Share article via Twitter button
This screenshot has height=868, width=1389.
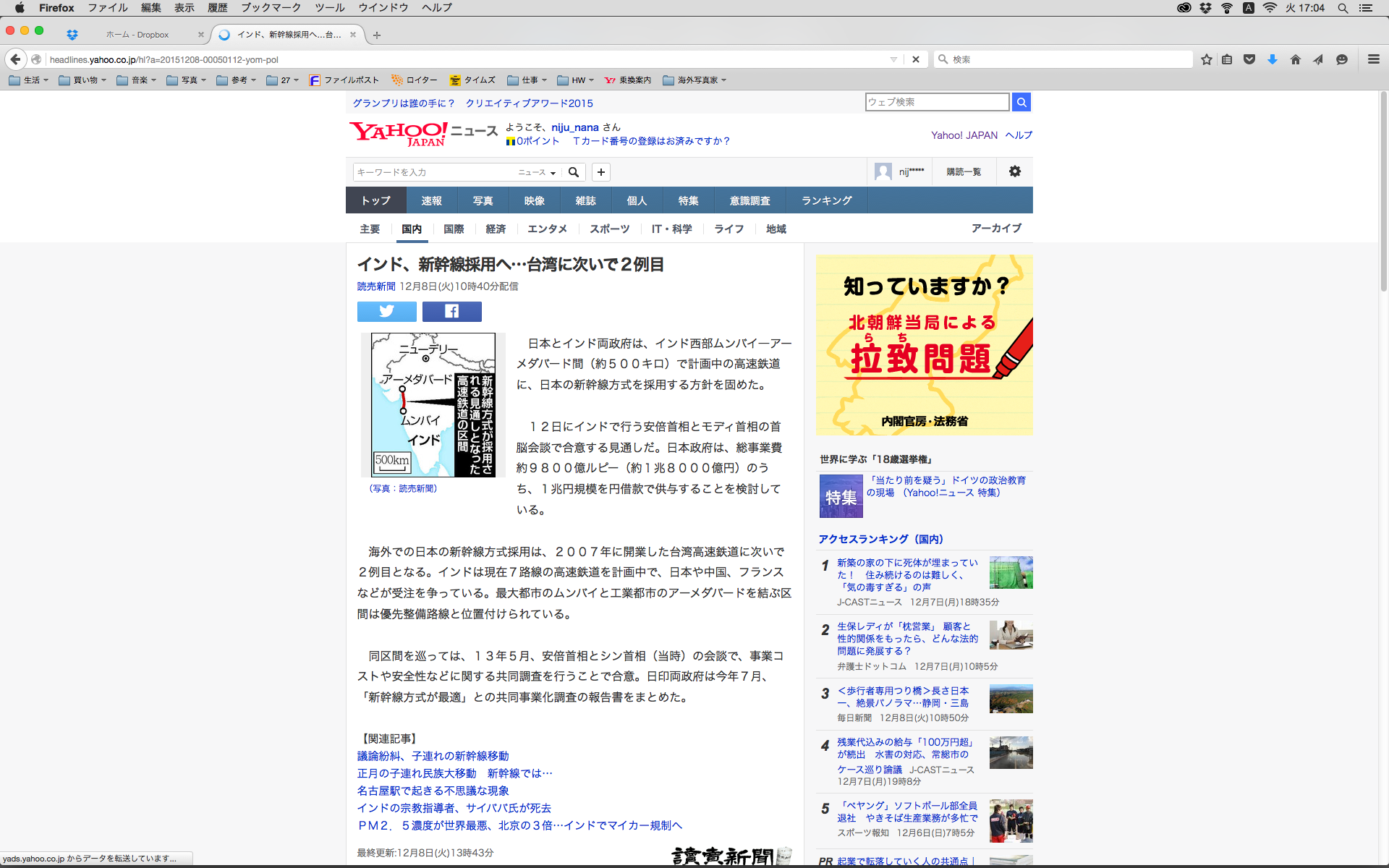click(x=386, y=311)
